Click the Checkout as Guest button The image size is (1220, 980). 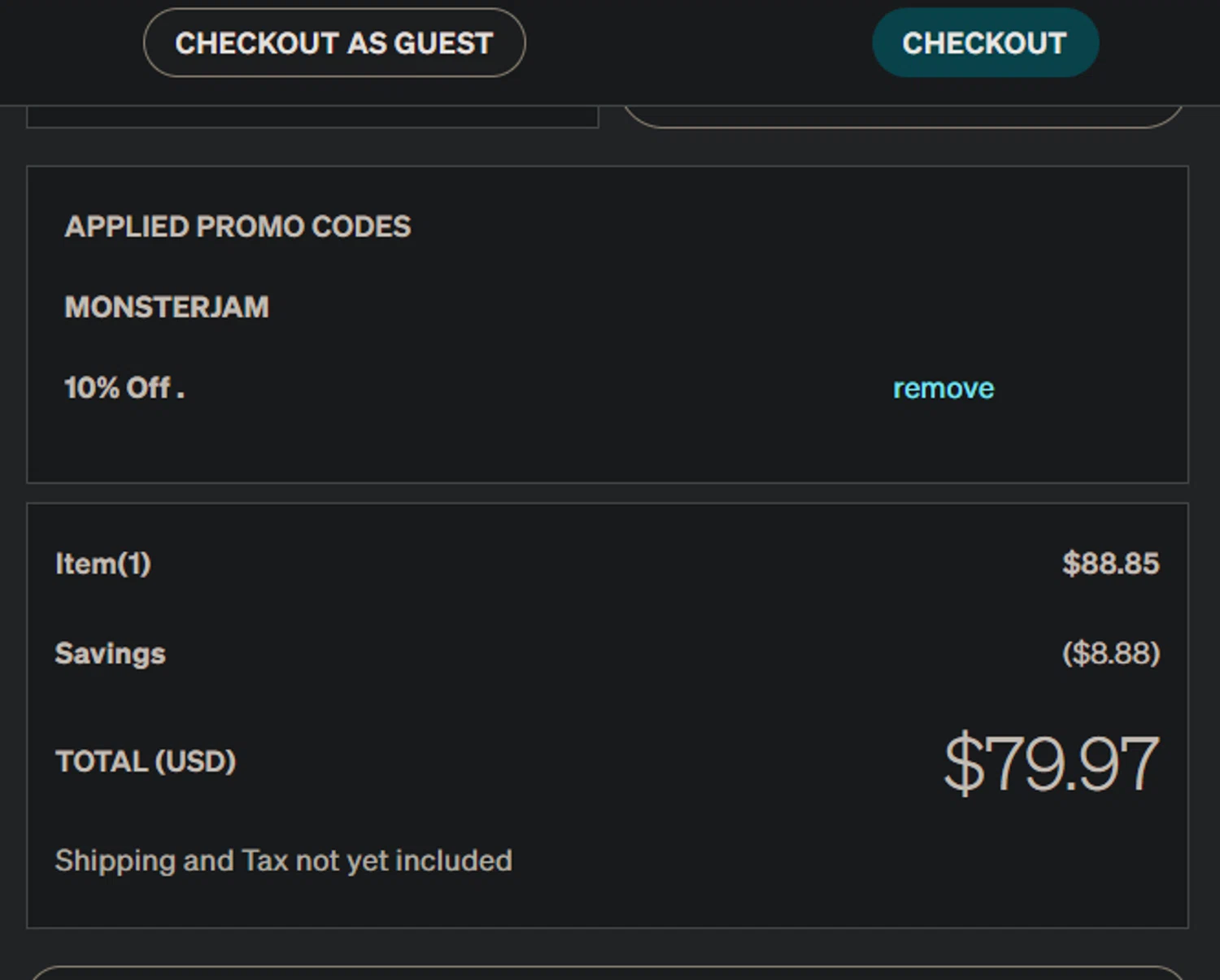click(x=334, y=43)
